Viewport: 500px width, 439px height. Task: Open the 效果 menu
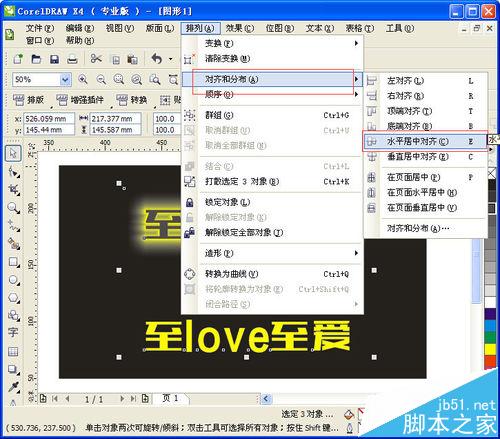[240, 28]
